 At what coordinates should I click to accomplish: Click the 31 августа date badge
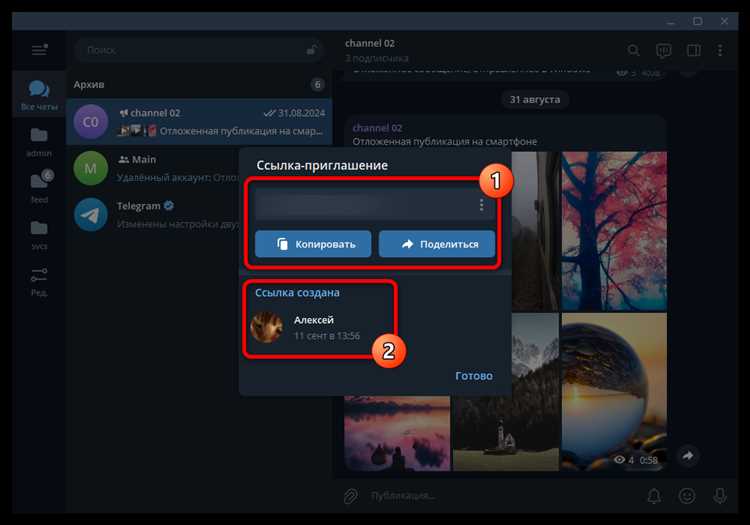click(x=534, y=99)
